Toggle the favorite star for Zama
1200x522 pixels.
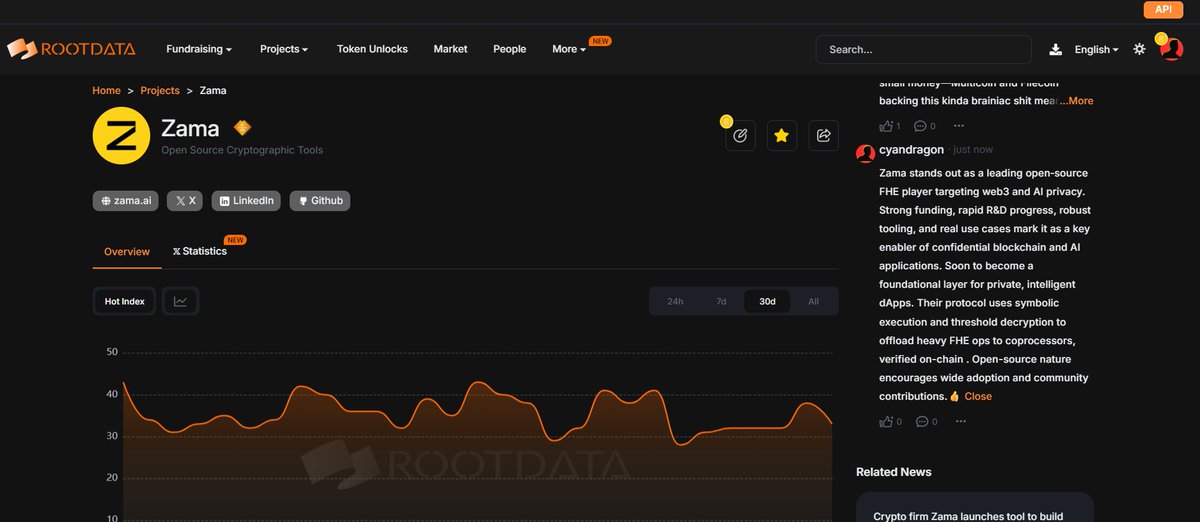tap(782, 135)
